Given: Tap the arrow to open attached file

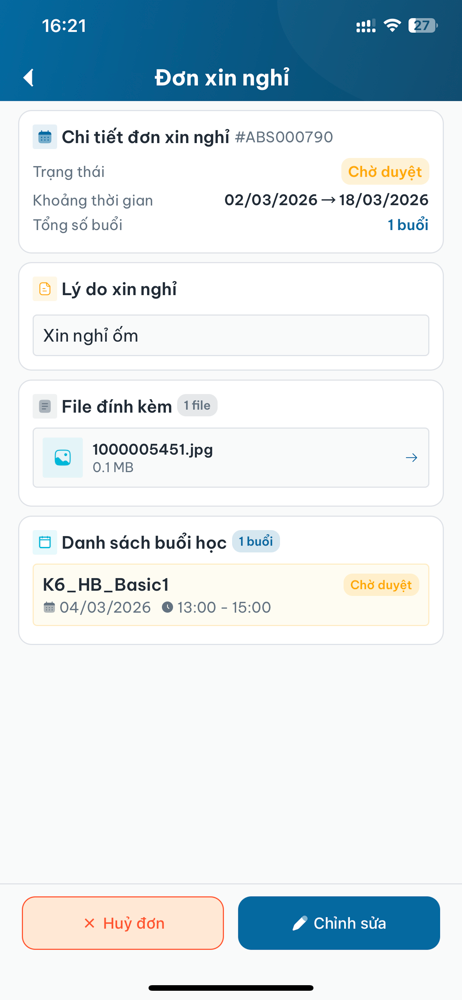Looking at the screenshot, I should (412, 457).
